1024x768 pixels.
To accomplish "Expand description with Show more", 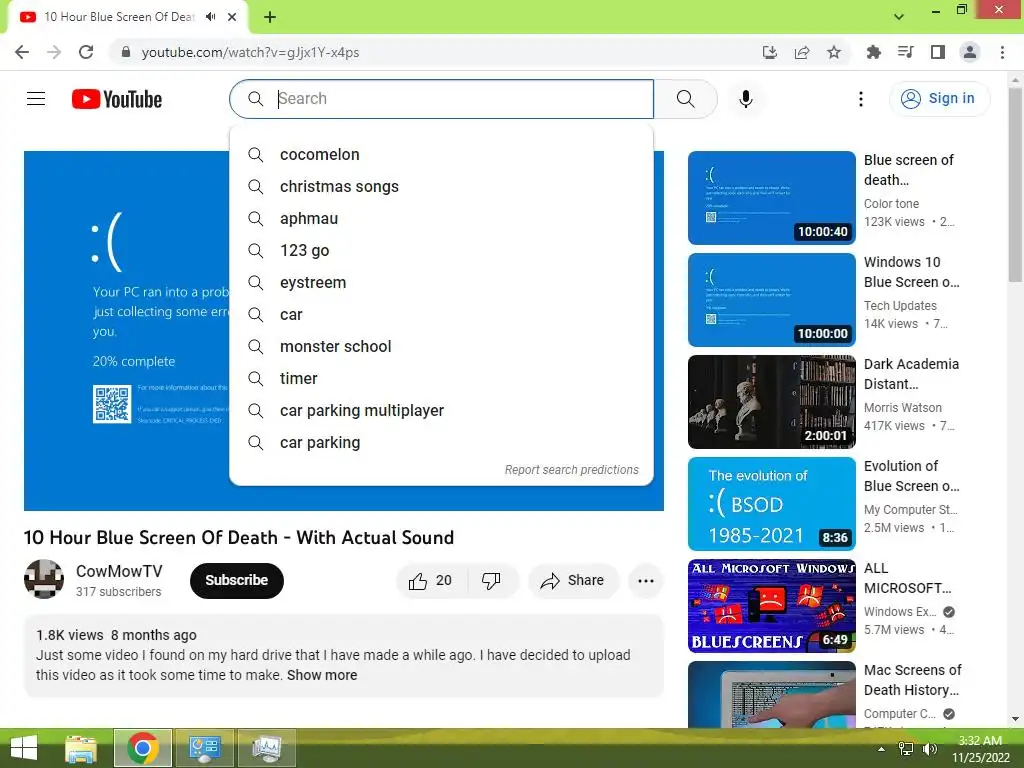I will point(322,675).
